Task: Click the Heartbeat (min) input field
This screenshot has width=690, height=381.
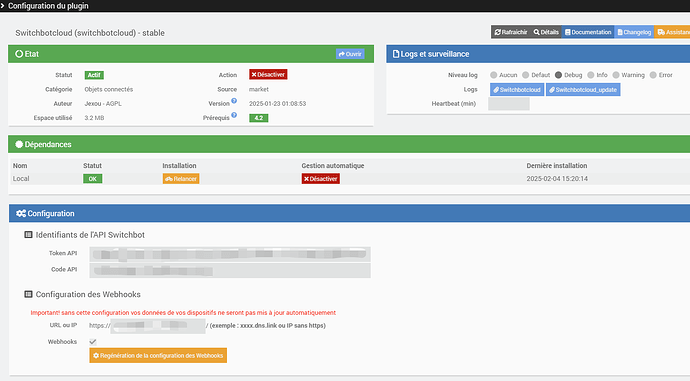Action: pos(509,104)
